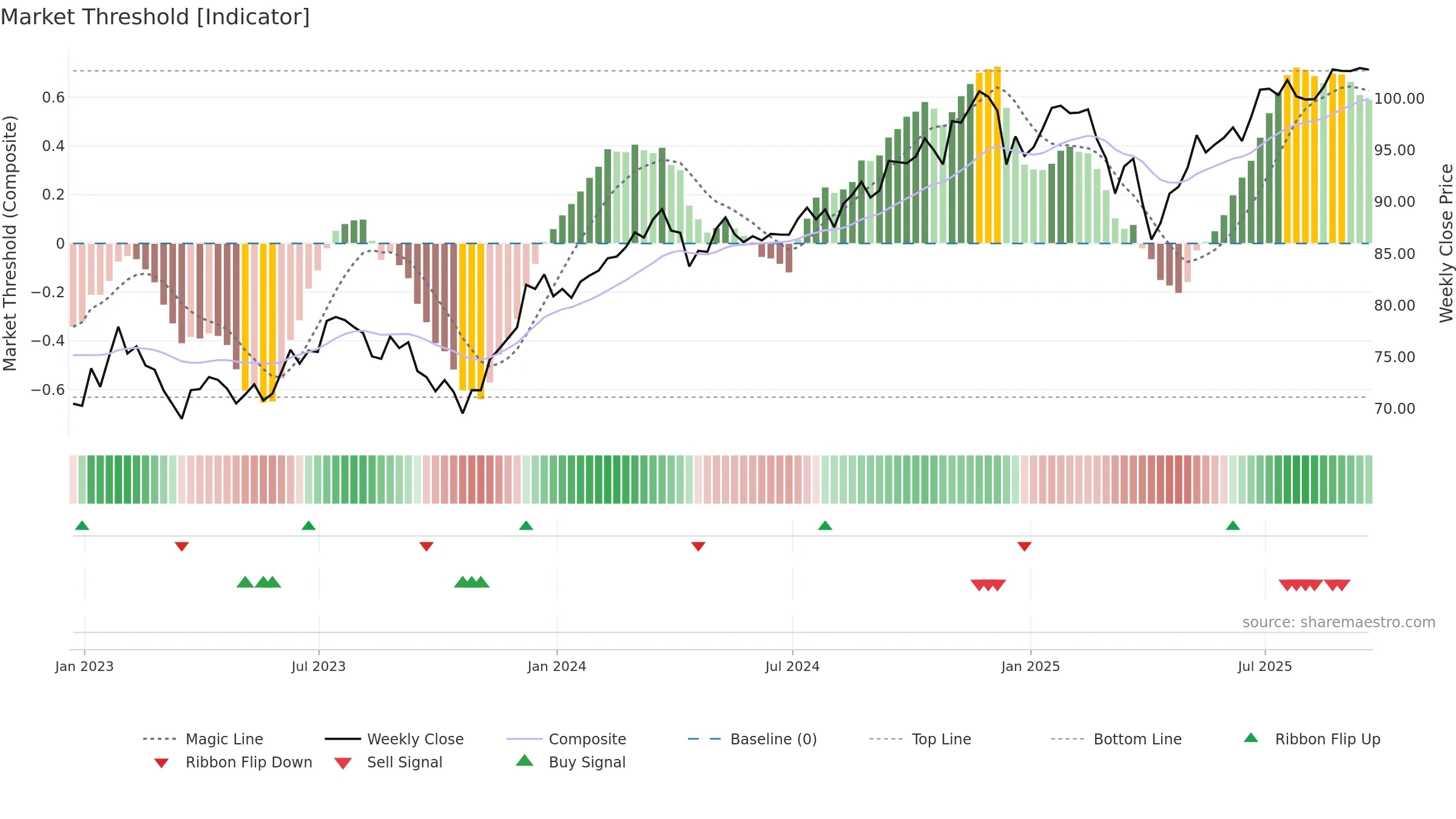
Task: Click the green Ribbon Flip Up legend triangle icon
Action: [1251, 738]
